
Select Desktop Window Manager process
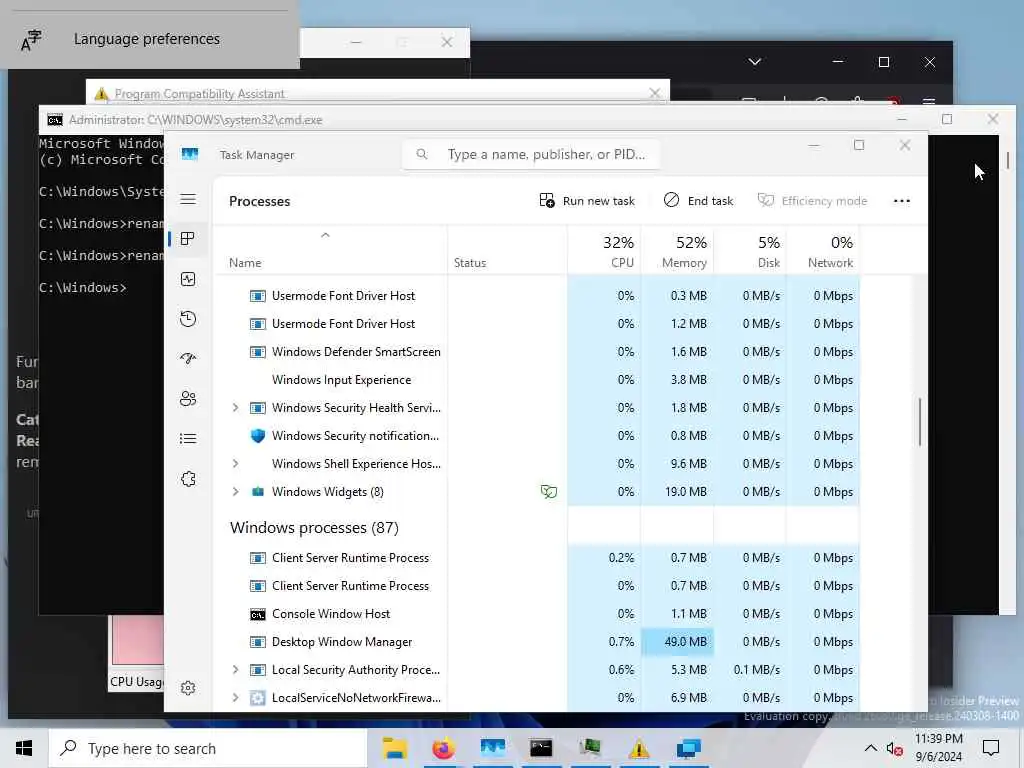342,642
